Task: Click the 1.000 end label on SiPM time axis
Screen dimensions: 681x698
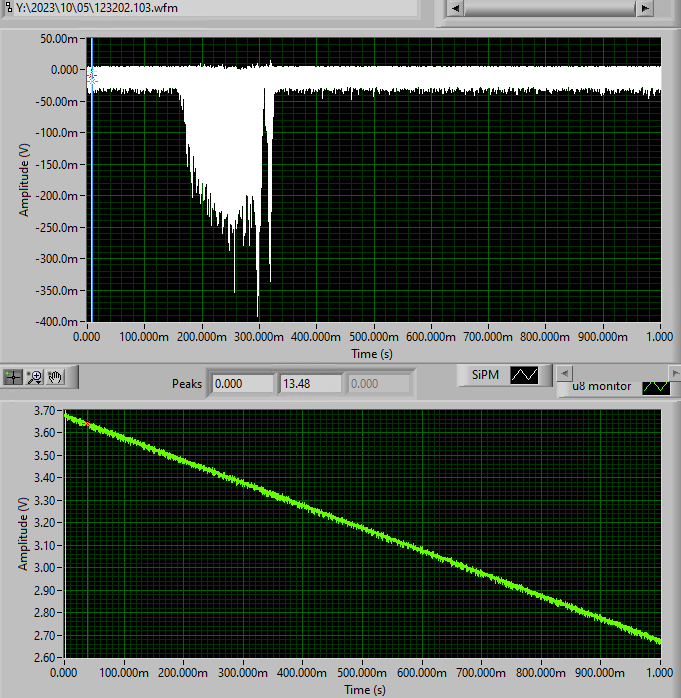Action: pyautogui.click(x=660, y=337)
